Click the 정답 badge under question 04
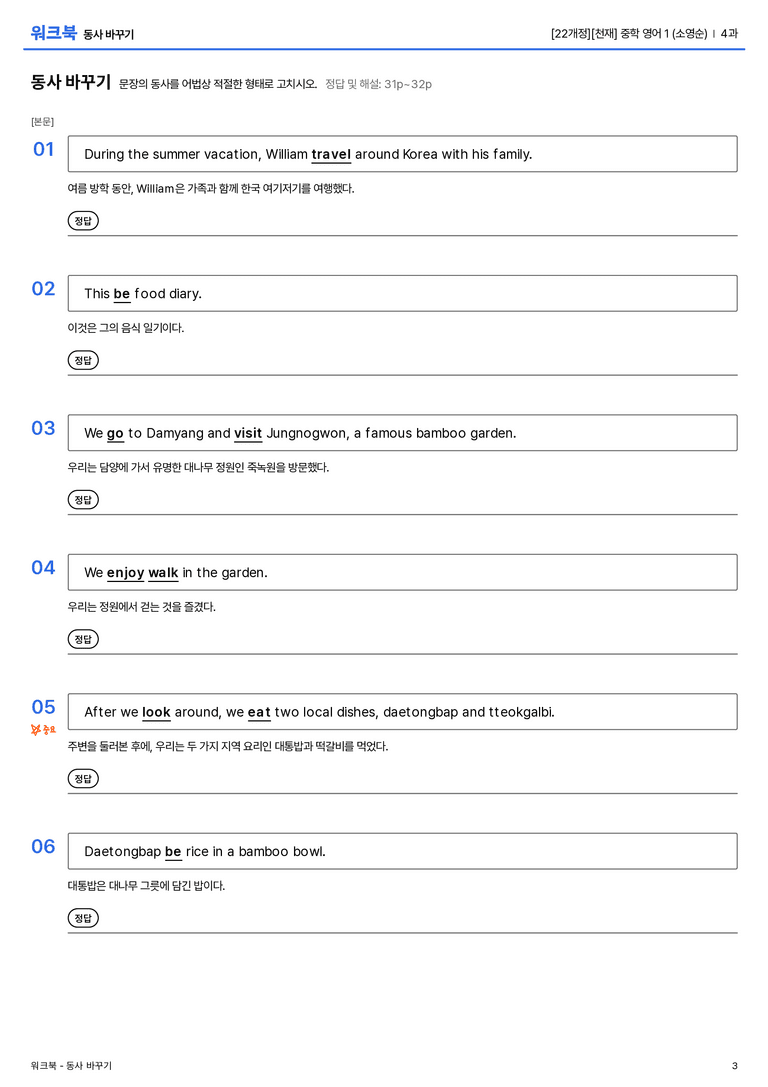The image size is (768, 1087). tap(83, 638)
